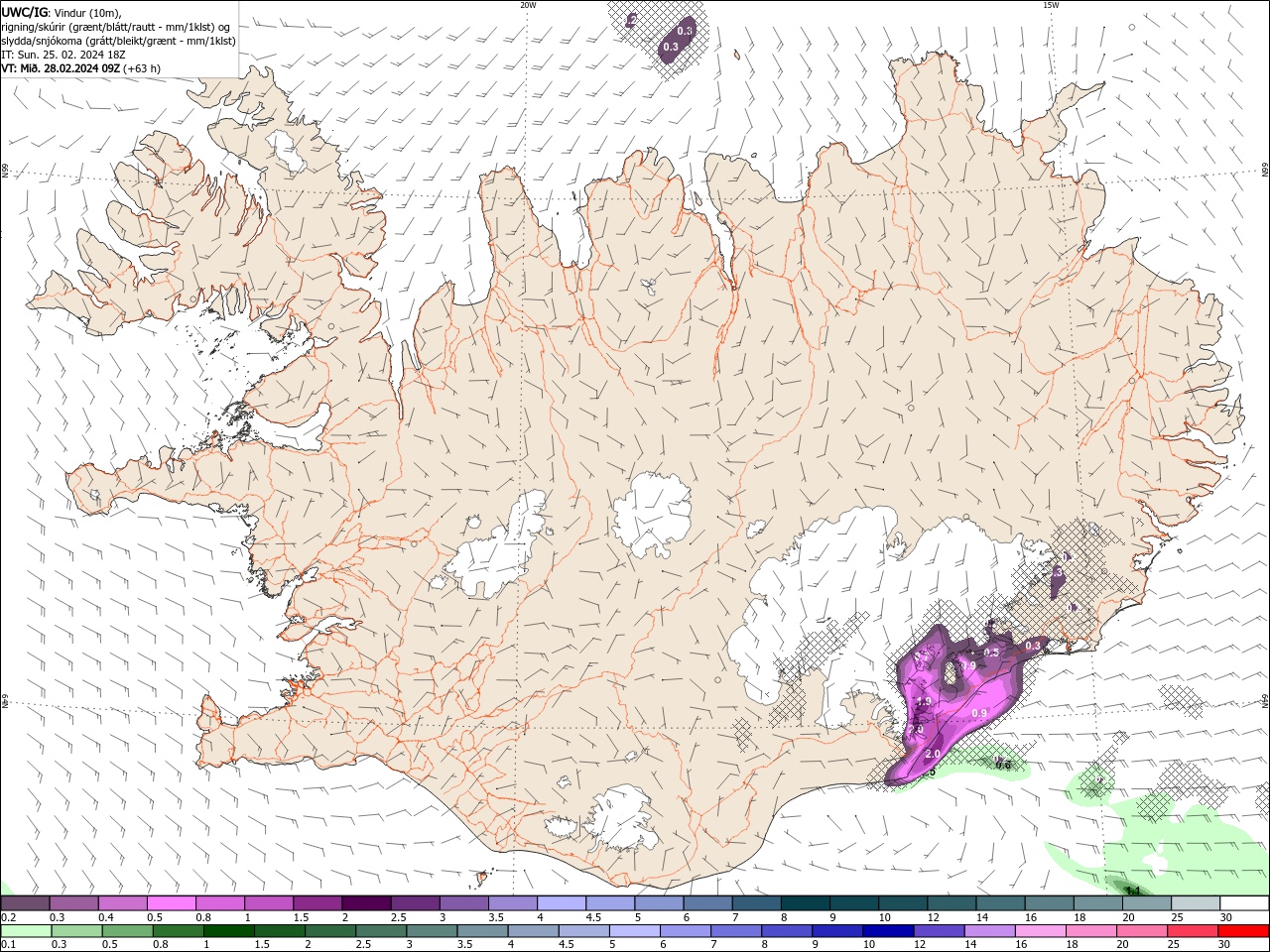Click the '0.6' value in the green coastal band

(1003, 765)
